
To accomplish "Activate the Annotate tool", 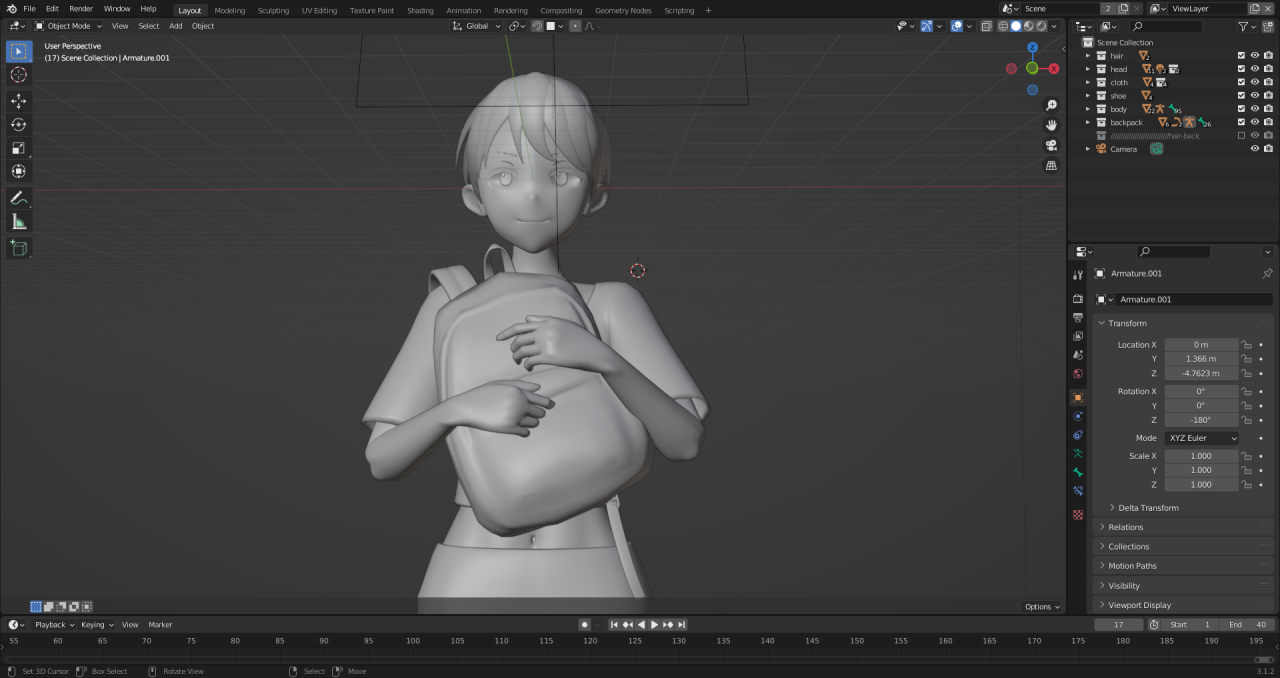I will [x=19, y=198].
